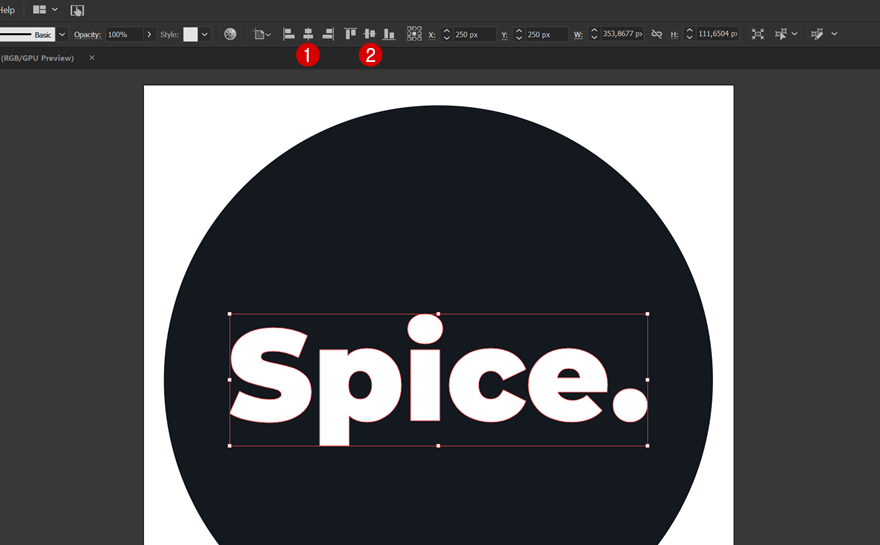Viewport: 880px width, 545px height.
Task: Expand the Opacity slider arrow
Action: point(149,34)
